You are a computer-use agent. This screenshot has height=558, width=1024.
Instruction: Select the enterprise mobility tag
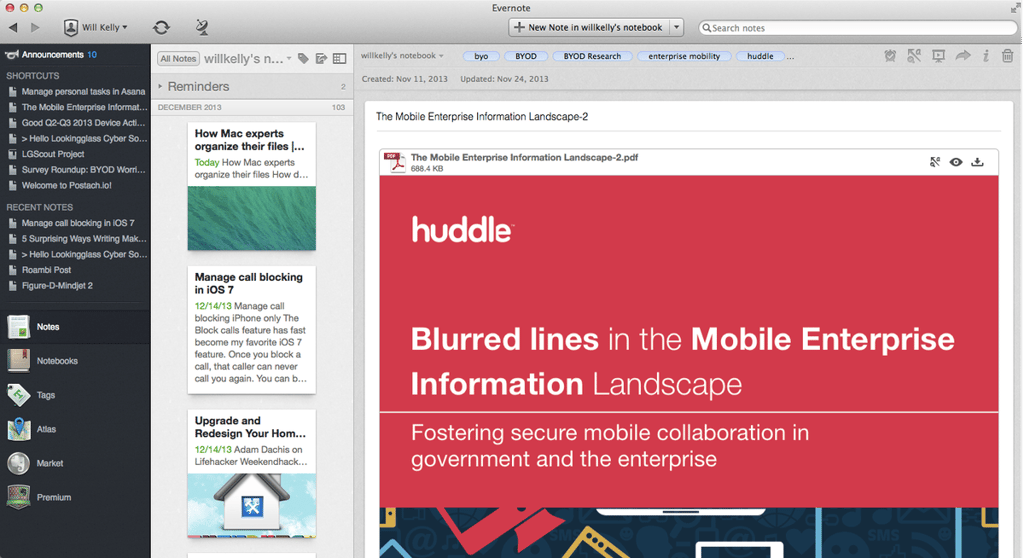click(684, 56)
